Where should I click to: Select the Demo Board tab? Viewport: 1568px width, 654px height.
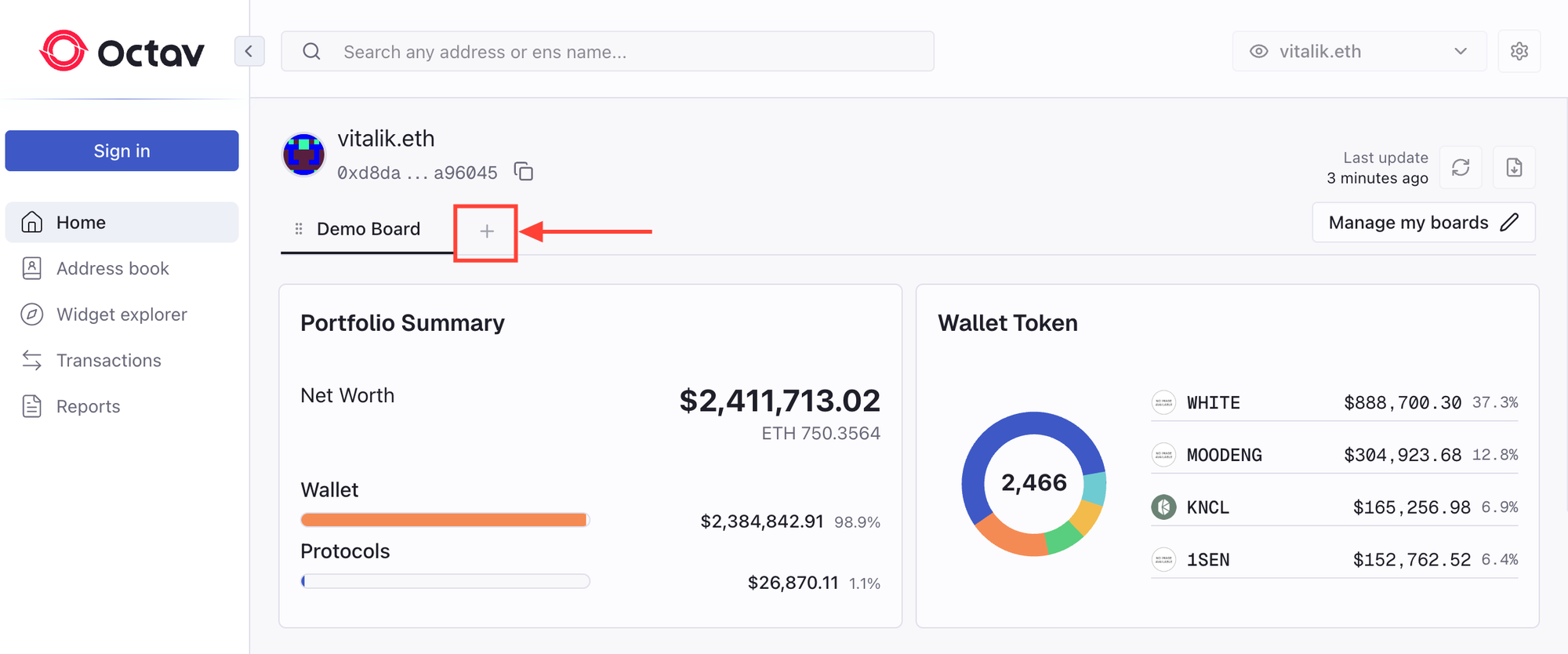tap(367, 229)
